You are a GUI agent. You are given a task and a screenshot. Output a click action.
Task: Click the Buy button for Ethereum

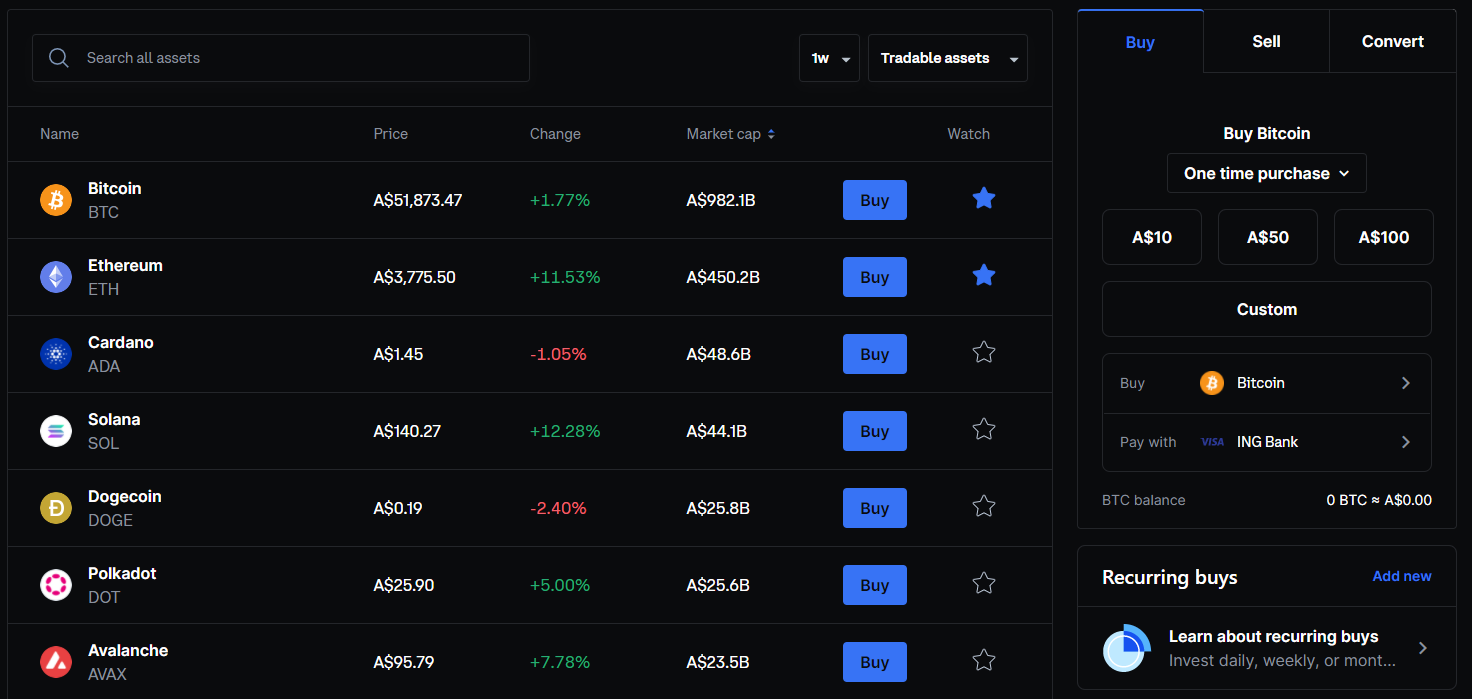[x=875, y=277]
